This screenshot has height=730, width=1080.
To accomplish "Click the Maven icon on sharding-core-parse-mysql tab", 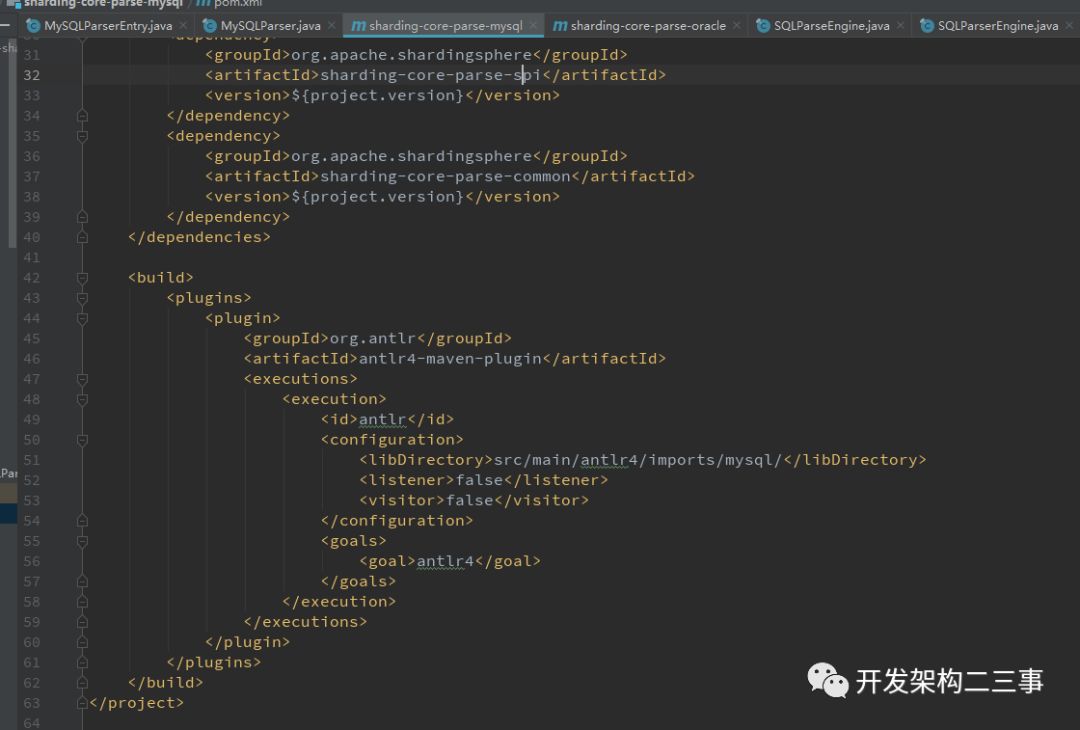I will pyautogui.click(x=358, y=26).
